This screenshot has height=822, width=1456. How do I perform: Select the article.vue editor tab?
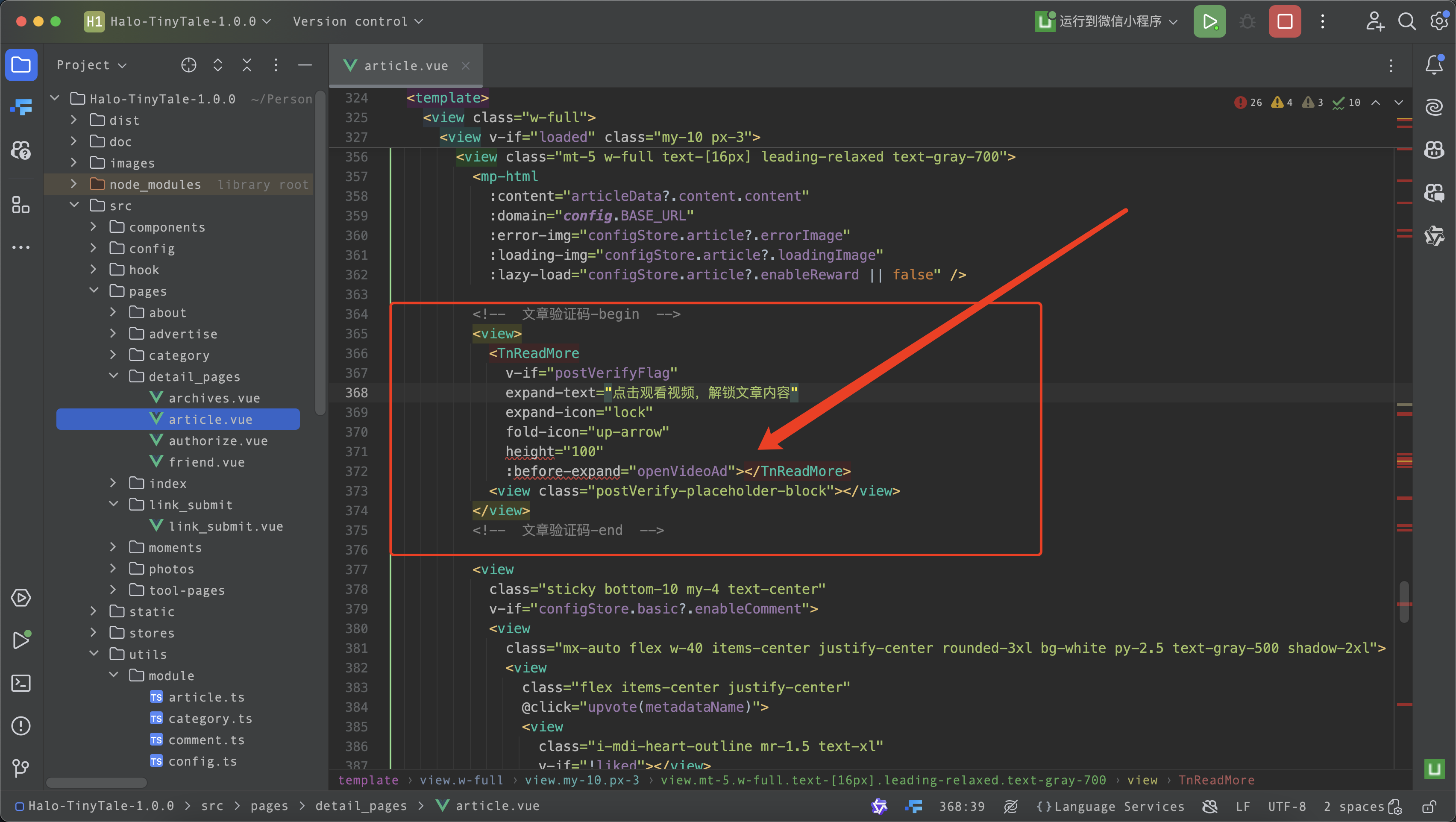405,65
